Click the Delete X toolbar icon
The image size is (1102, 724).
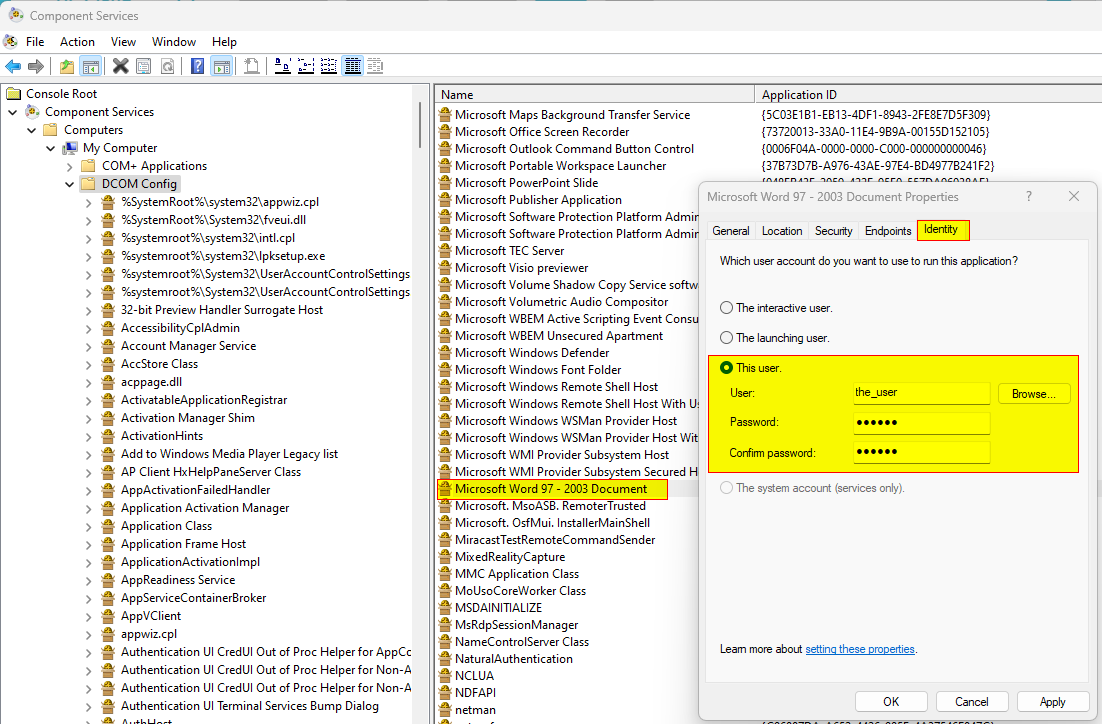tap(120, 66)
